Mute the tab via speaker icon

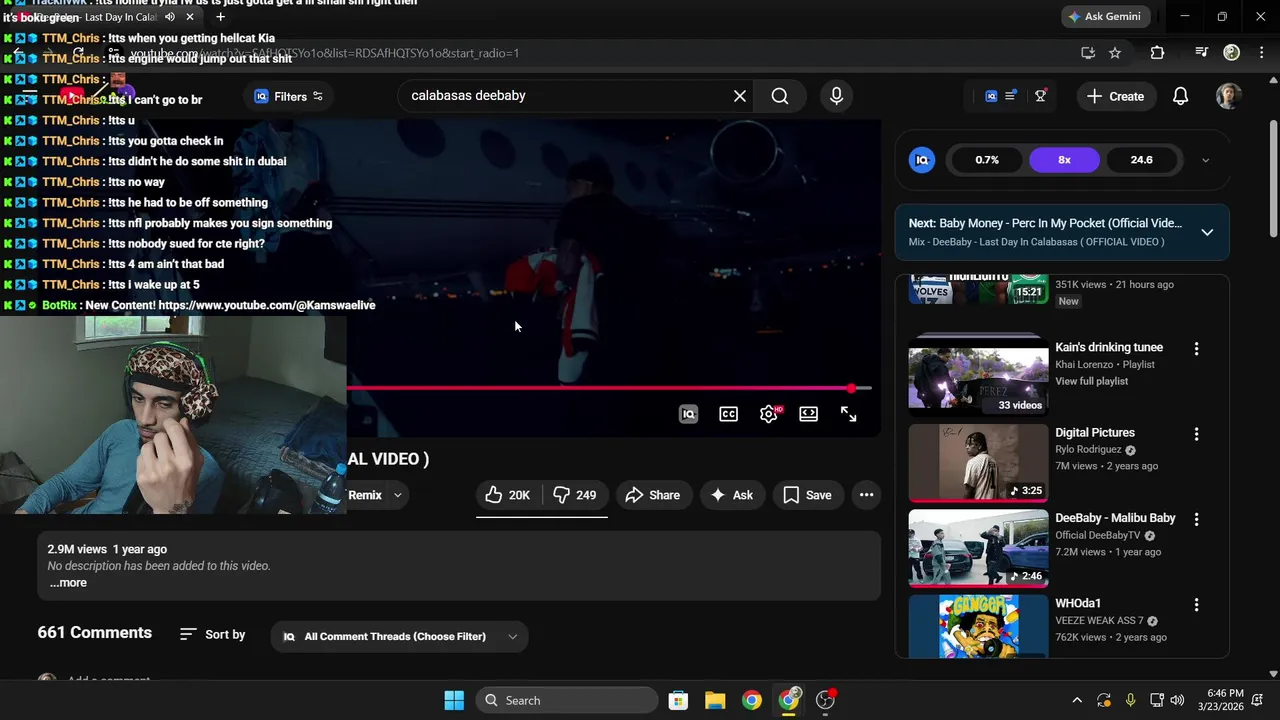click(170, 17)
